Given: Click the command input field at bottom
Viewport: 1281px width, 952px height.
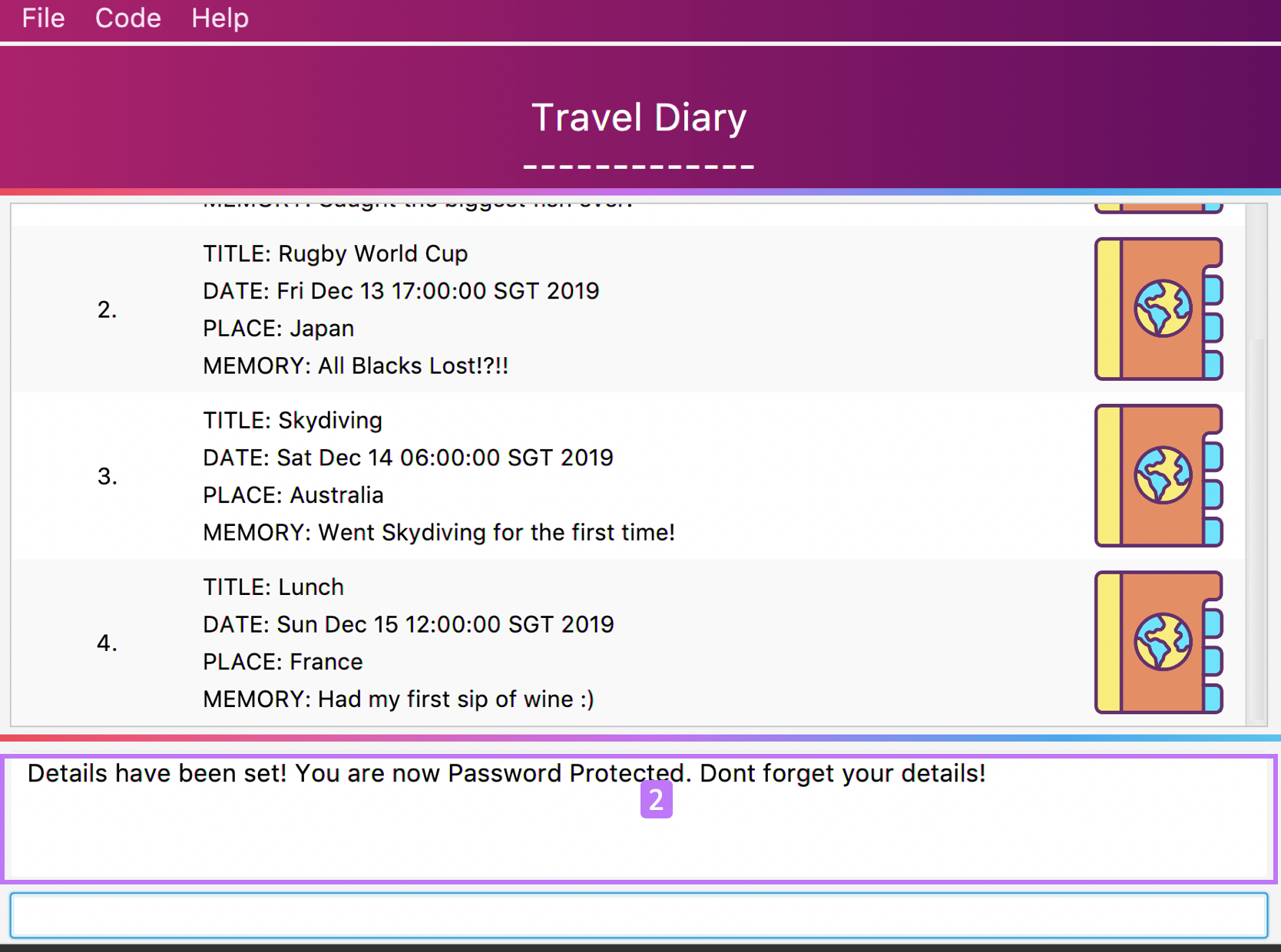Looking at the screenshot, I should click(x=638, y=914).
